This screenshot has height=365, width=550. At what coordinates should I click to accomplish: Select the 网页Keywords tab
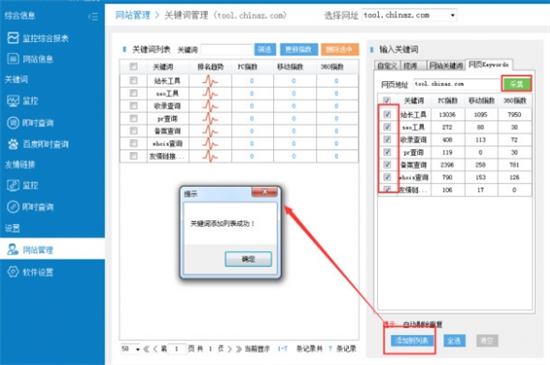[489, 65]
